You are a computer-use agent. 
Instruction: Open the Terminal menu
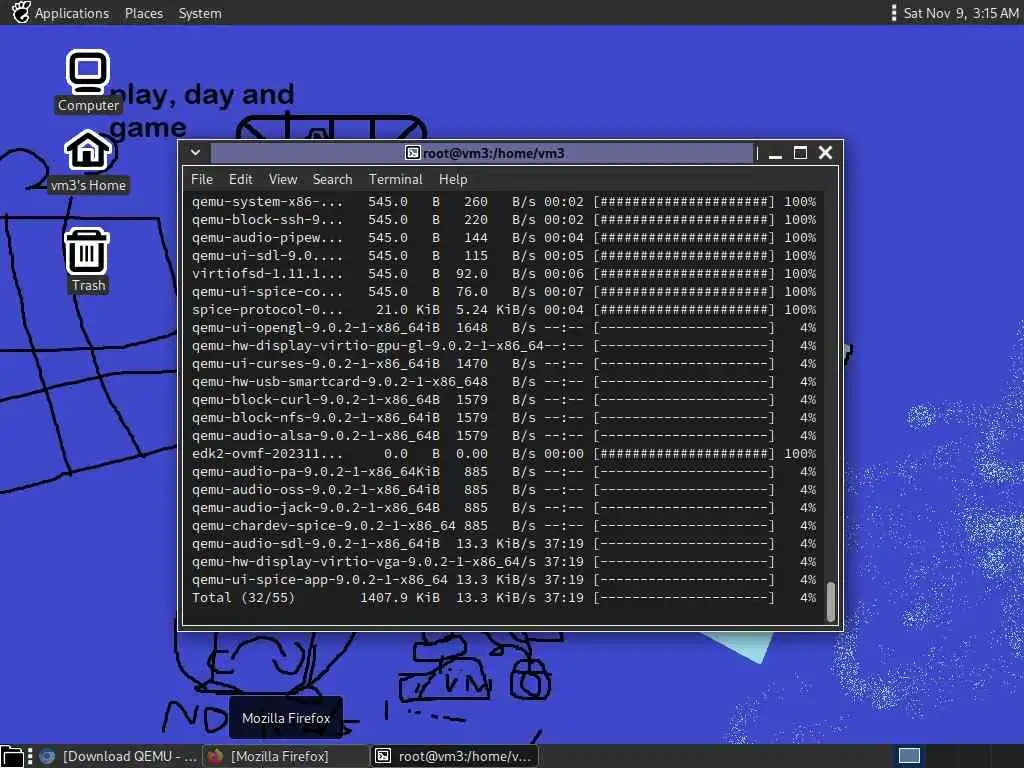coord(396,179)
